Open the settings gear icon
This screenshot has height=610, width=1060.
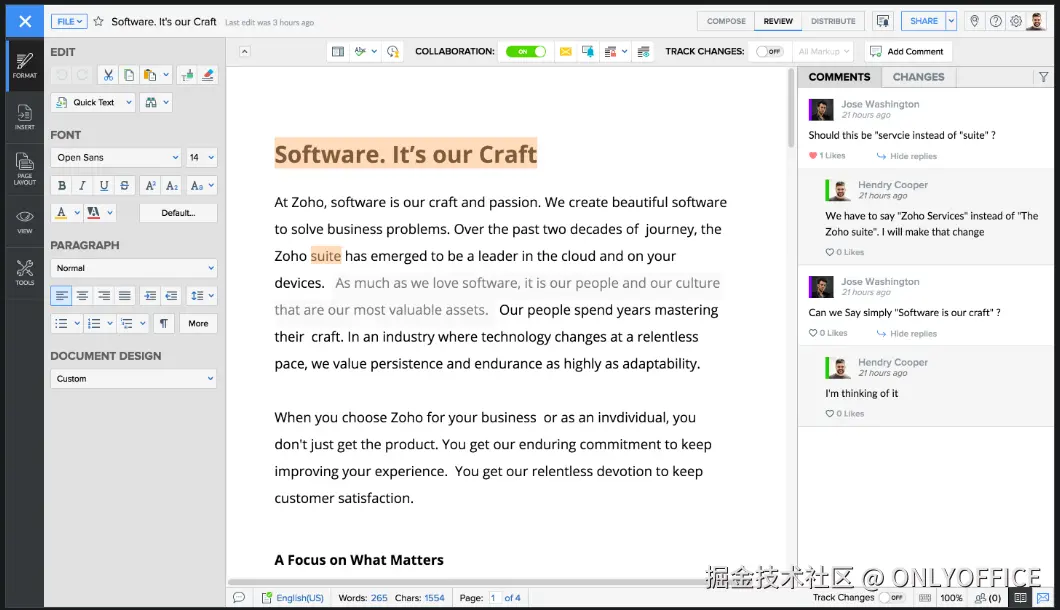pos(1016,21)
